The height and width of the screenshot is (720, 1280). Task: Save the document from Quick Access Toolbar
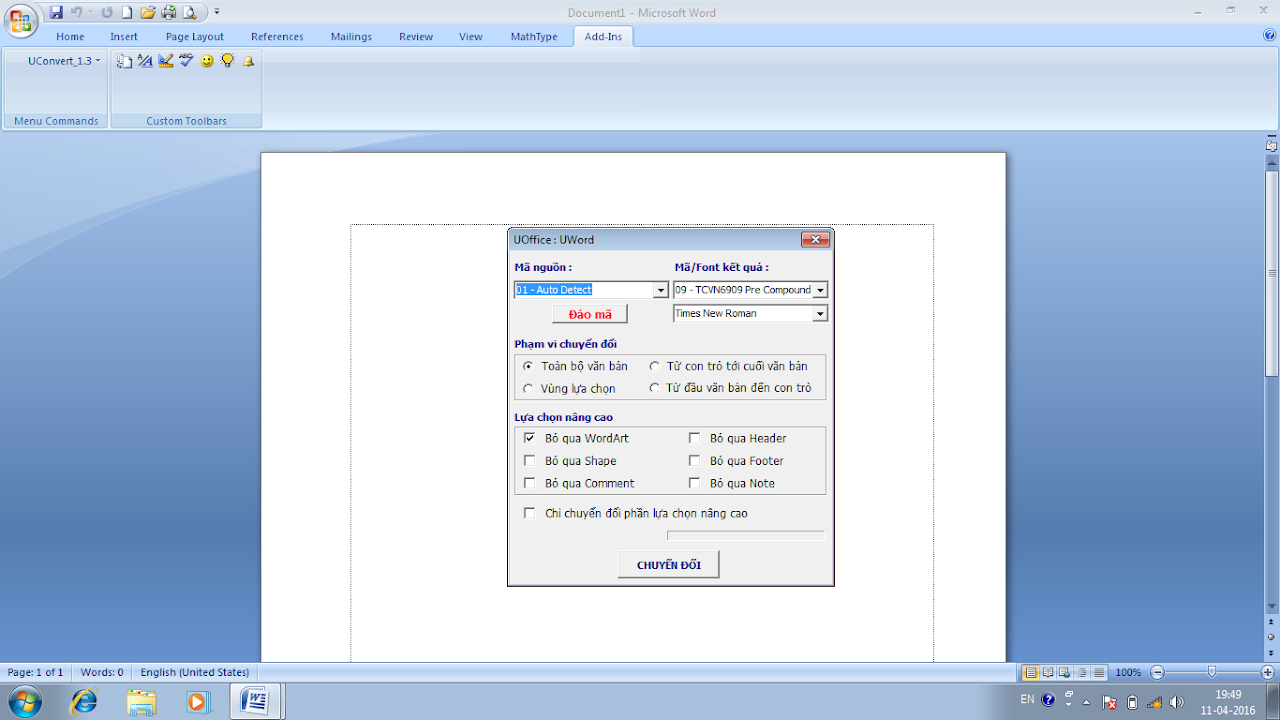click(56, 13)
